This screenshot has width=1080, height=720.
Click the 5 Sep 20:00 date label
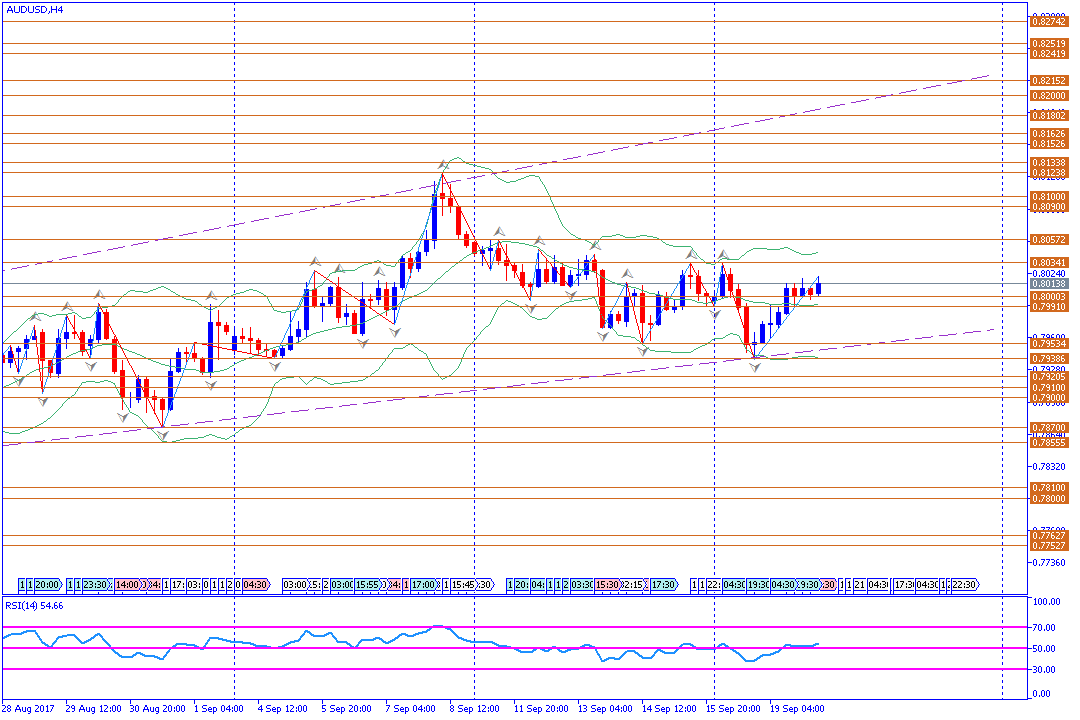click(346, 708)
